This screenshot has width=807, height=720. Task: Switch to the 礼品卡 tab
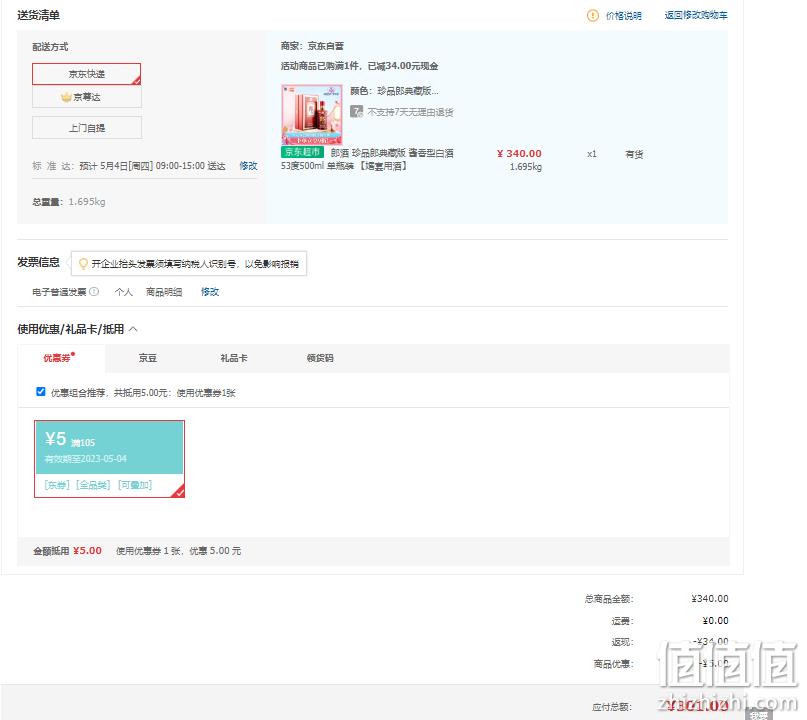click(x=234, y=358)
